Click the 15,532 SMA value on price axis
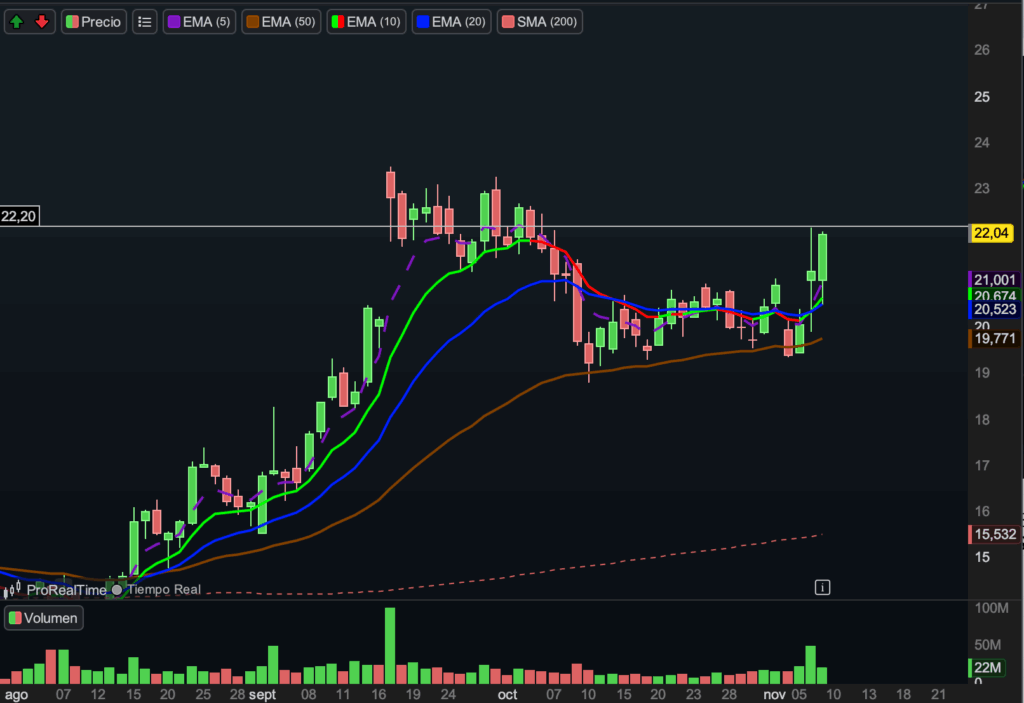 995,535
